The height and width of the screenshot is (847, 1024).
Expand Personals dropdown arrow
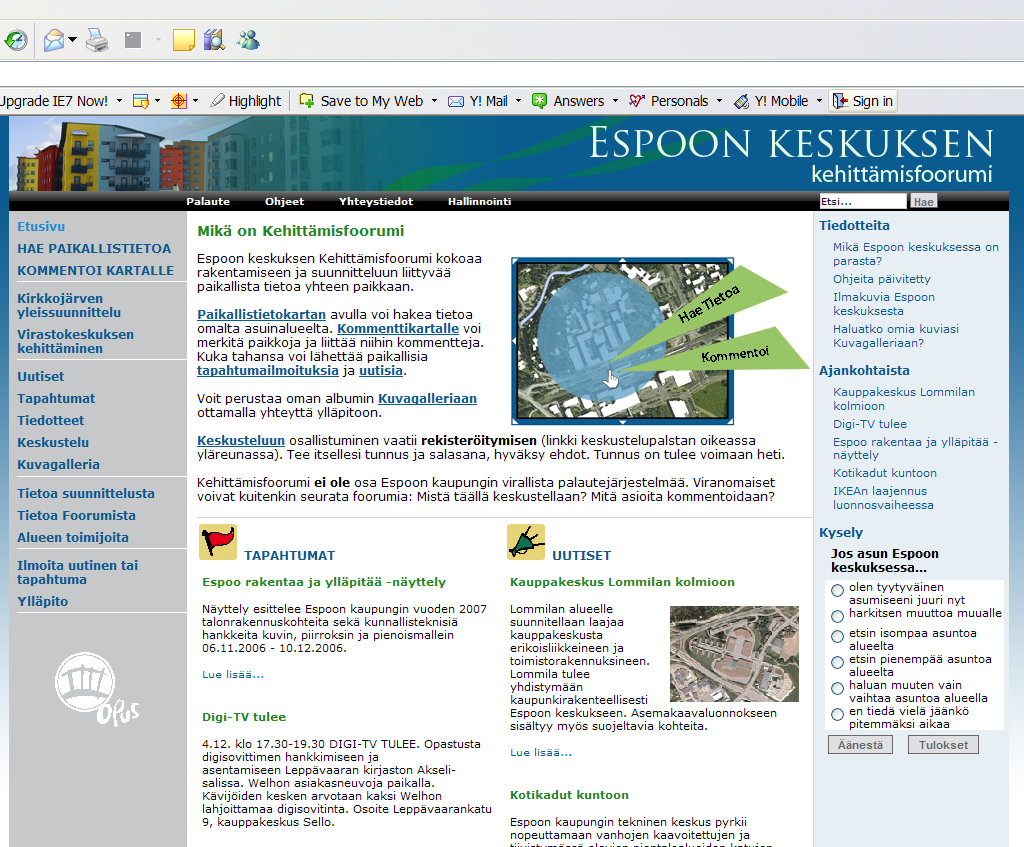click(719, 101)
